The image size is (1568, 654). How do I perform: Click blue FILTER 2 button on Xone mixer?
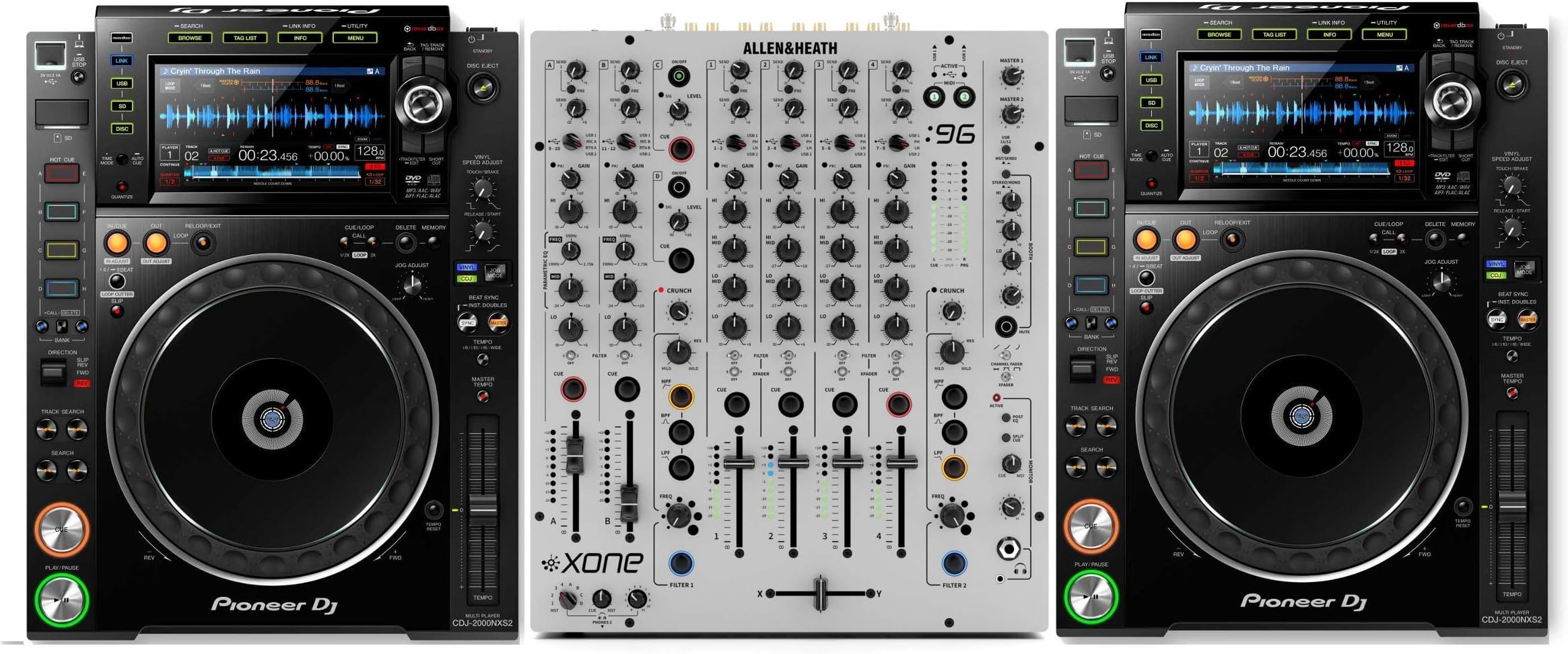[954, 564]
